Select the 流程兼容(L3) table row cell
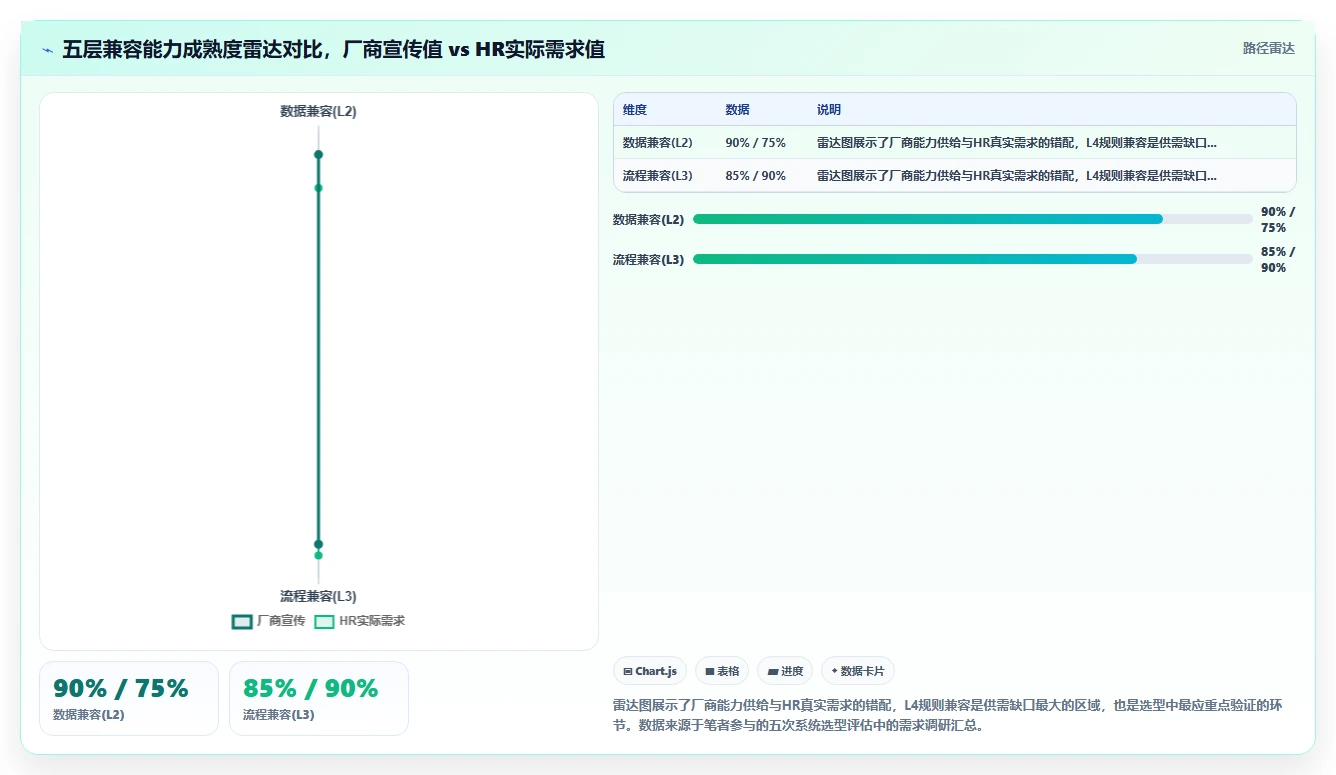The image size is (1336, 775). (x=658, y=176)
